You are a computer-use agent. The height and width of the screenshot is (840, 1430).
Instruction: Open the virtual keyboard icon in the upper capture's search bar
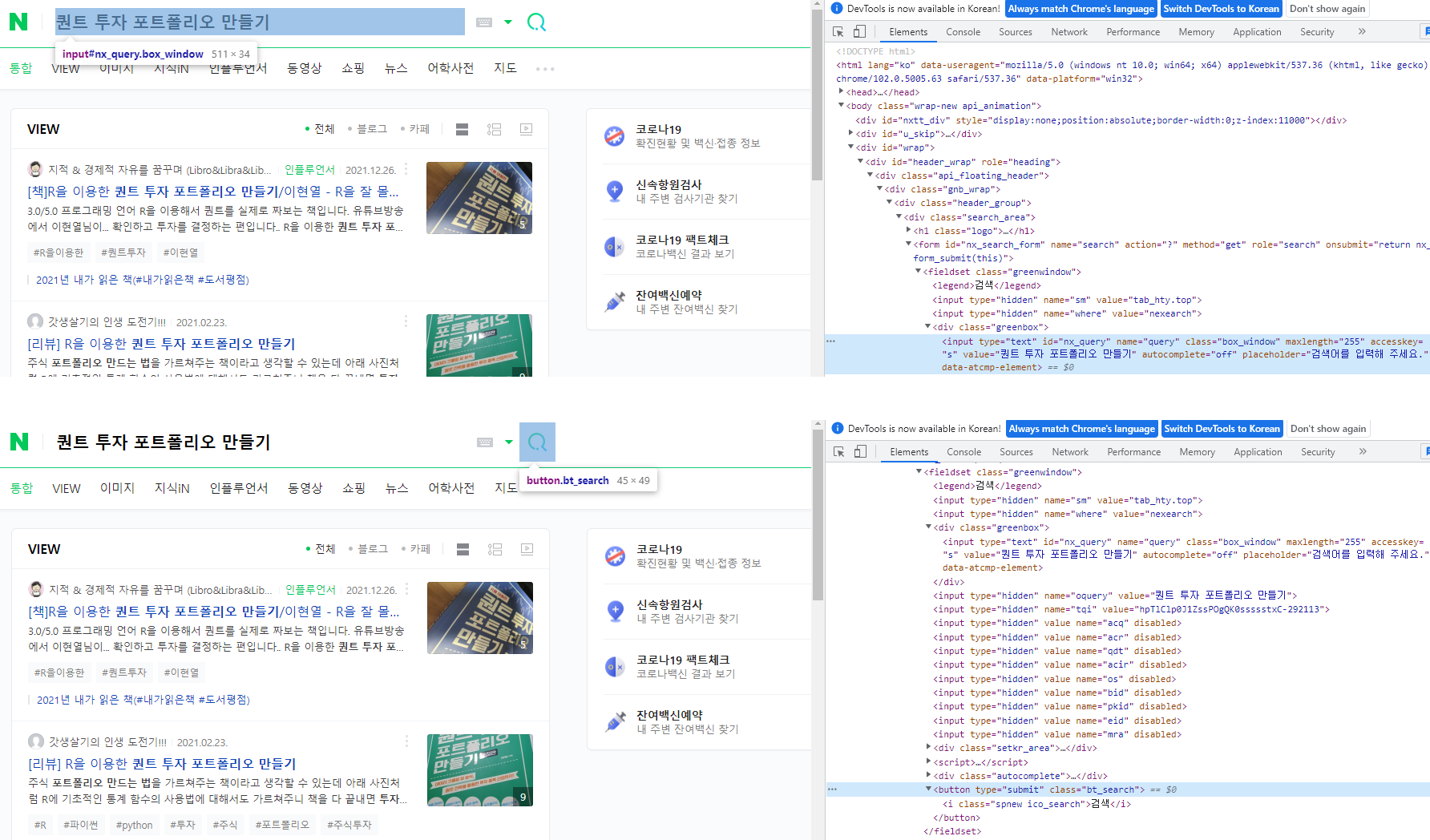coord(484,22)
